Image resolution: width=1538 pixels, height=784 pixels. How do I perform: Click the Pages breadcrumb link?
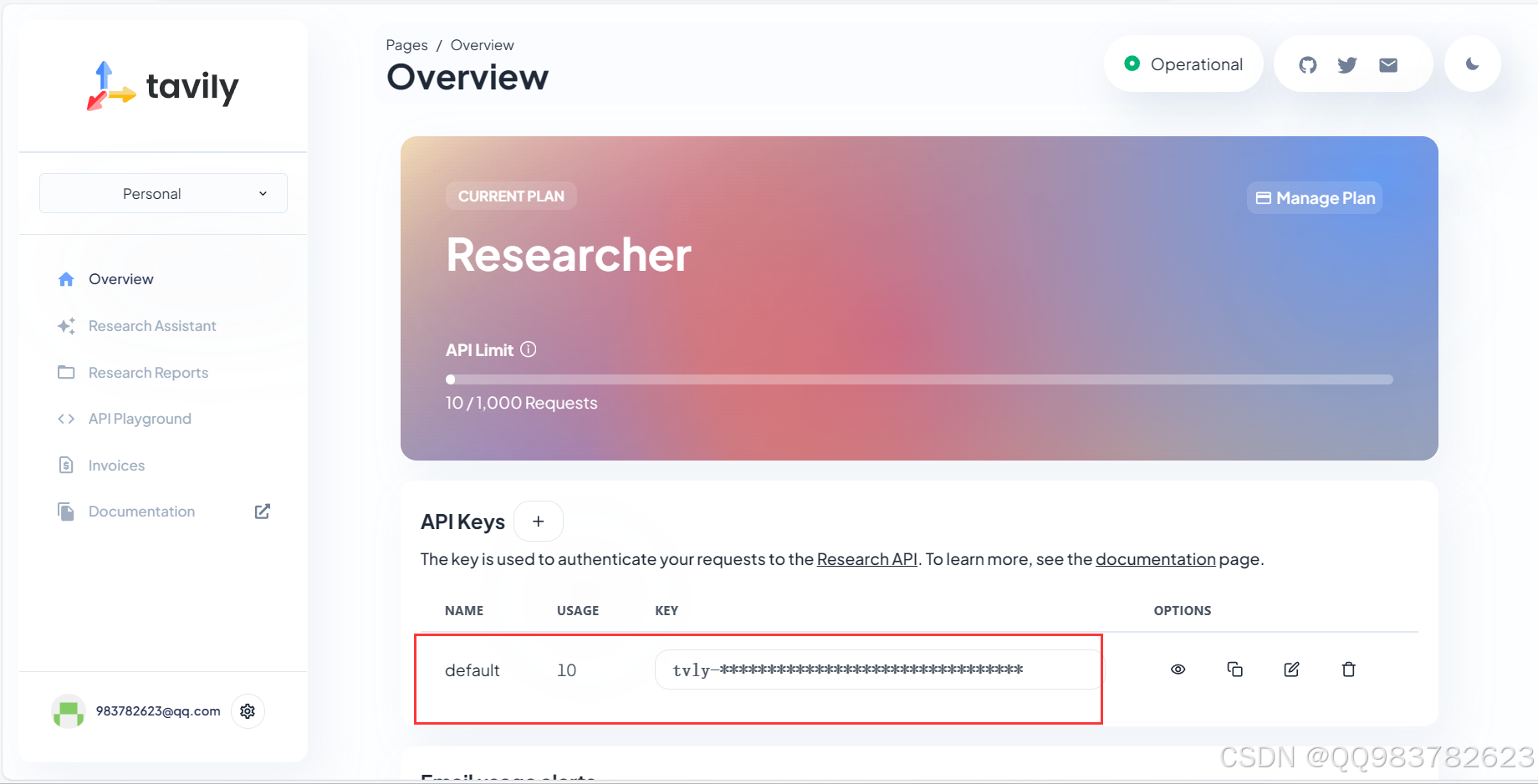point(406,44)
